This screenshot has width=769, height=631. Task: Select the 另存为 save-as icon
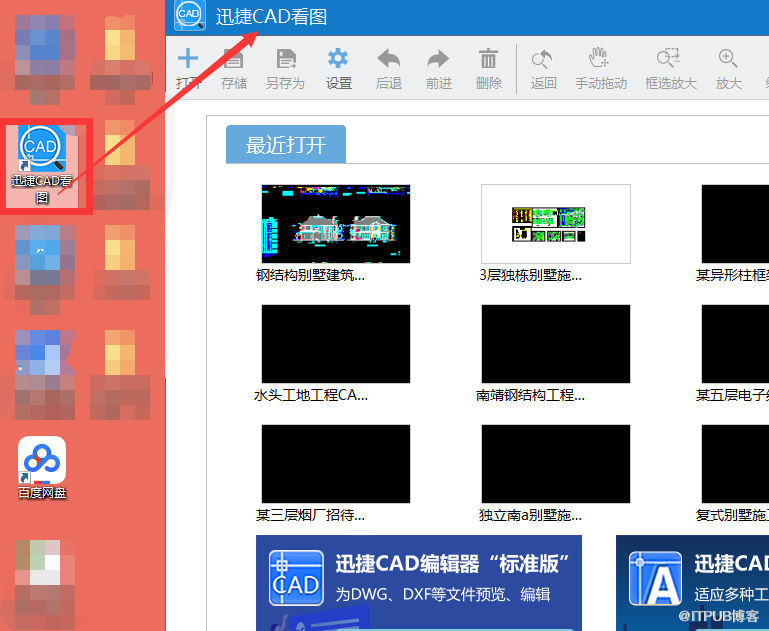[x=286, y=59]
